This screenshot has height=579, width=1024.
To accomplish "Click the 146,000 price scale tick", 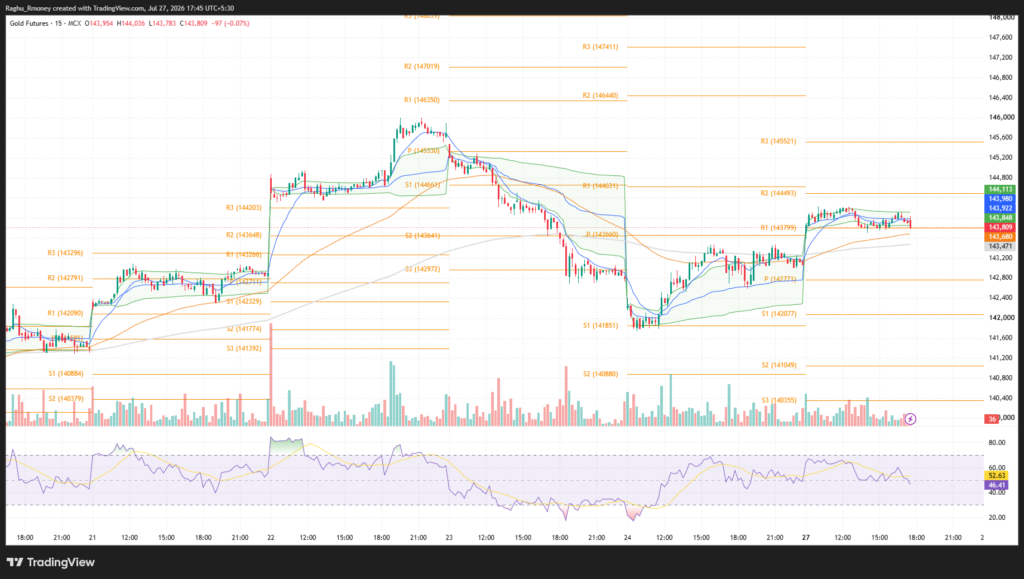I will (1000, 117).
